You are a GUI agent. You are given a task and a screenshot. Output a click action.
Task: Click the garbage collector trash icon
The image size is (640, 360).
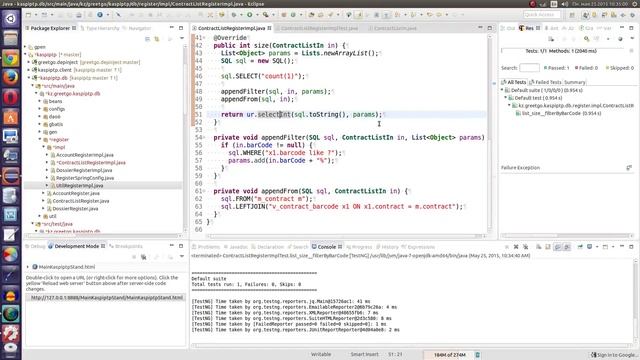(x=478, y=355)
